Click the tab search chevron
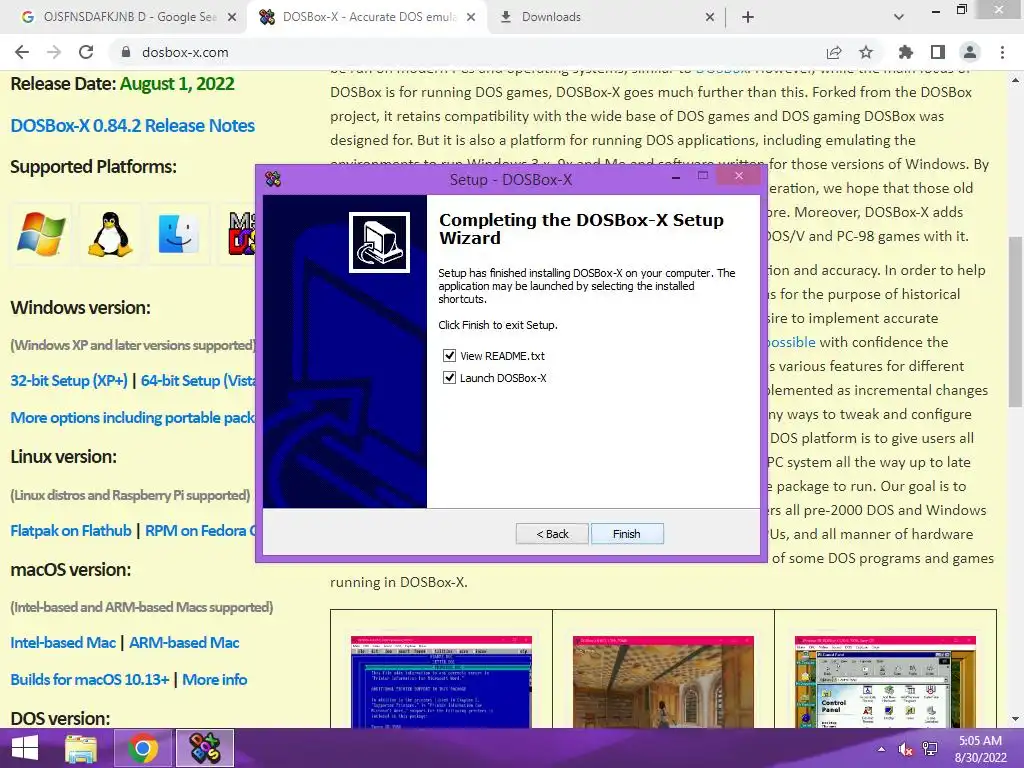Image resolution: width=1024 pixels, height=768 pixels. tap(899, 17)
